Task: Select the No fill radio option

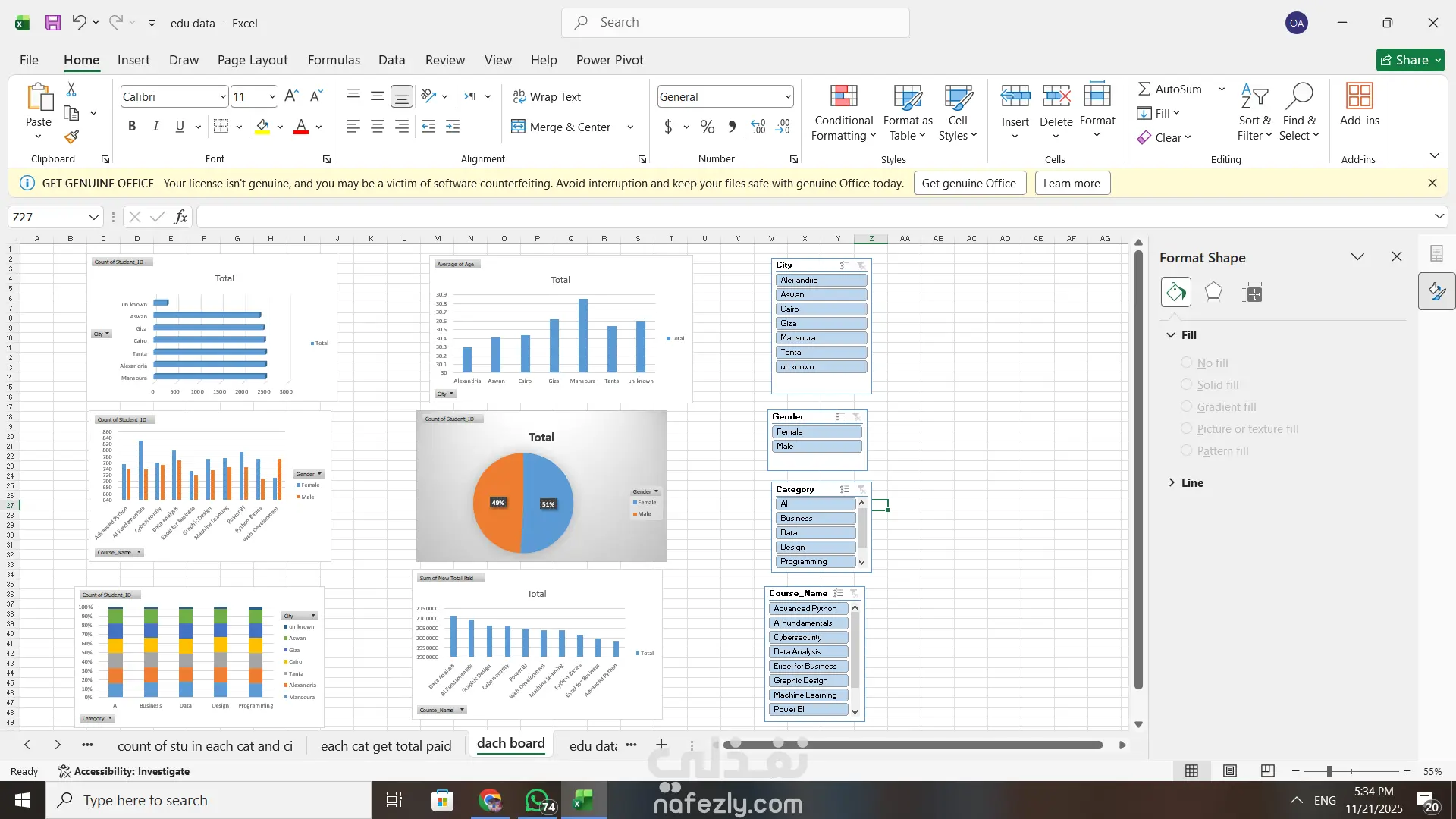Action: point(1186,362)
